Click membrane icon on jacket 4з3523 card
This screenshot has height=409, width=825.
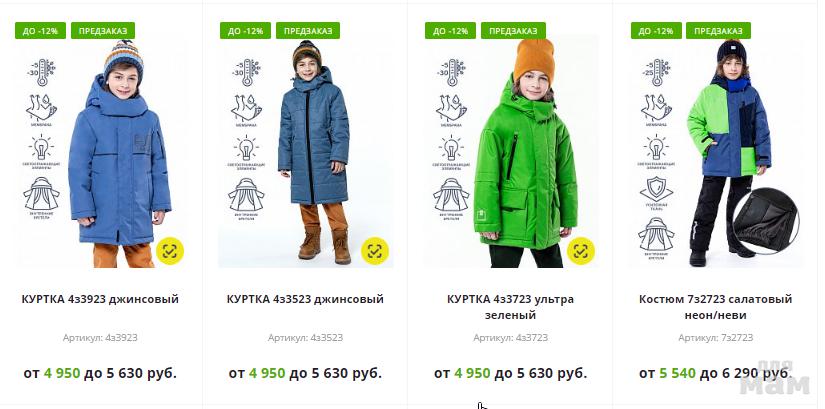(246, 110)
